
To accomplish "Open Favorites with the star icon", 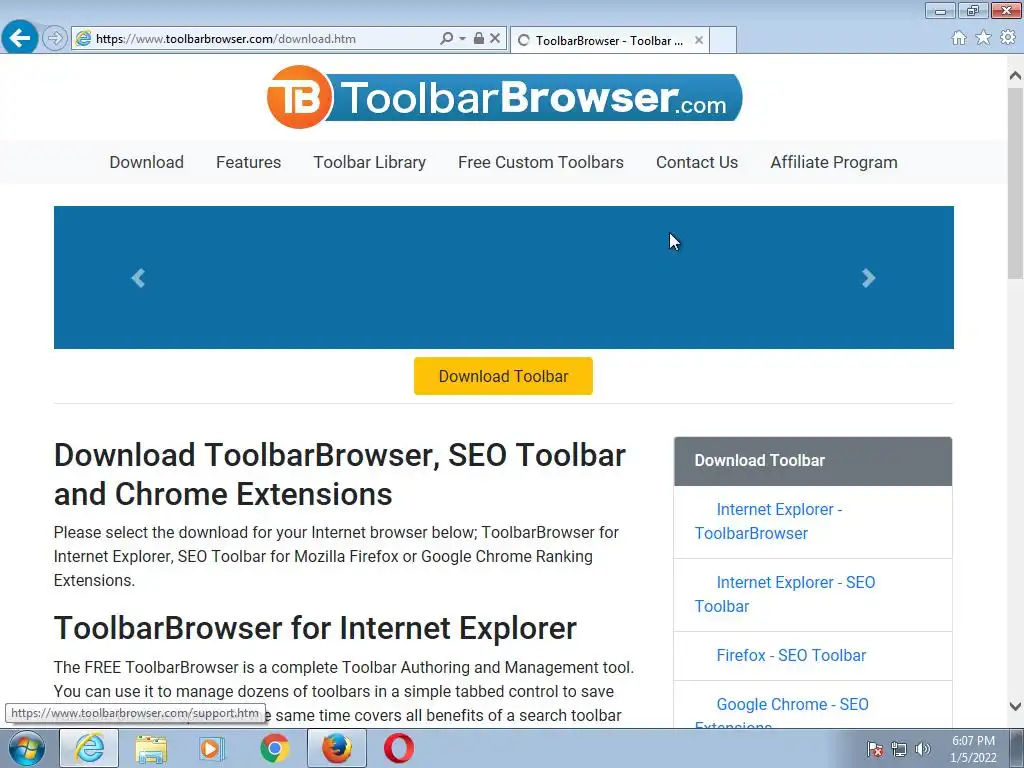I will pos(983,38).
